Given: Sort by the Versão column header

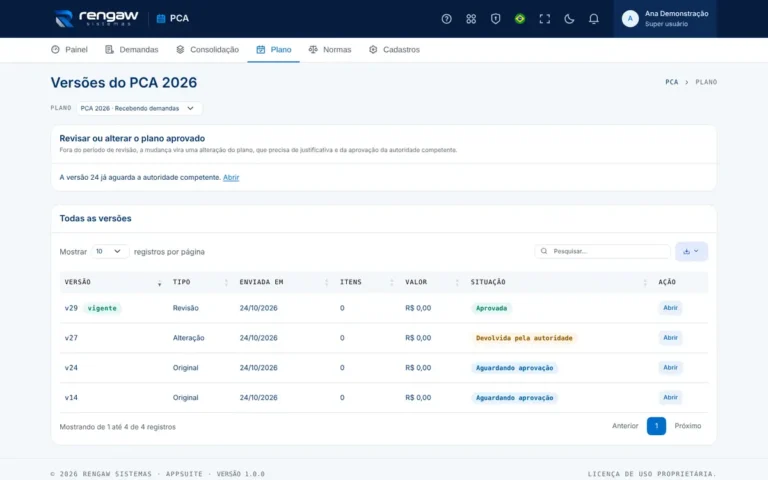Looking at the screenshot, I should coord(114,282).
